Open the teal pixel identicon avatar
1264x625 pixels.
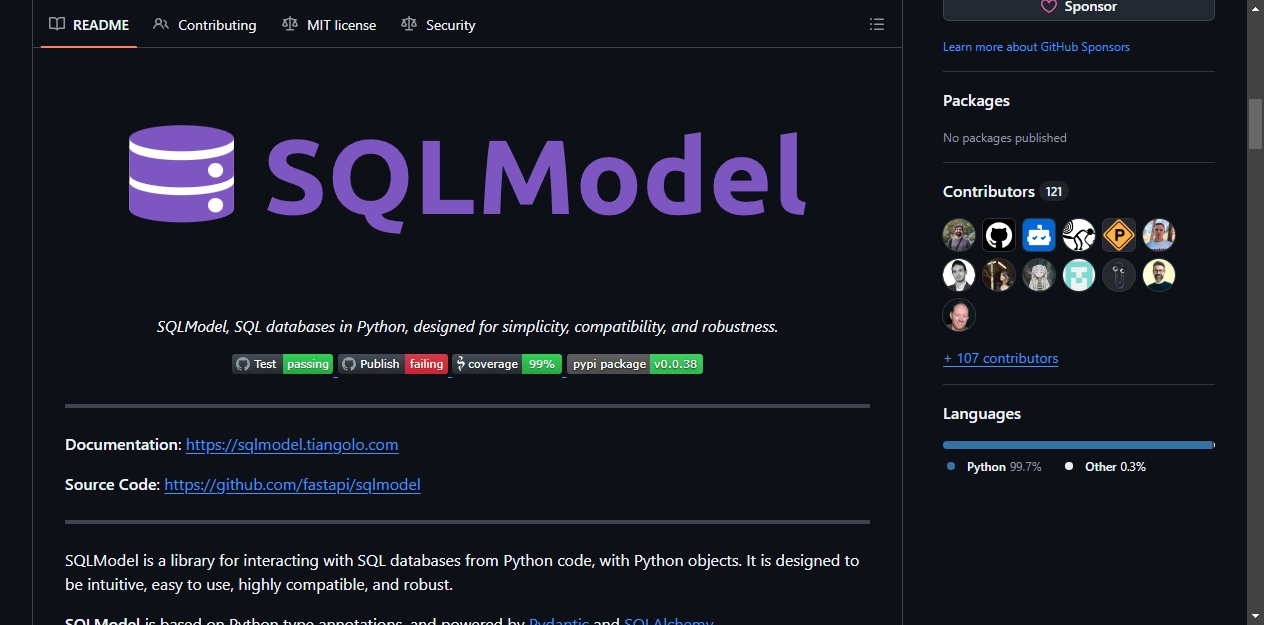[x=1079, y=275]
